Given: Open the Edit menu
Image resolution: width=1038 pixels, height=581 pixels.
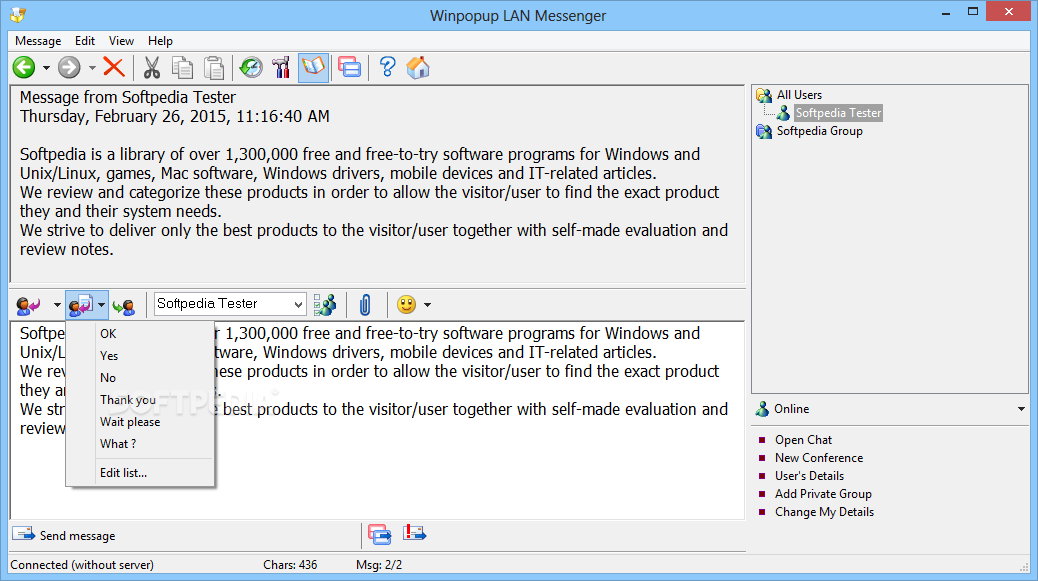Looking at the screenshot, I should tap(85, 41).
